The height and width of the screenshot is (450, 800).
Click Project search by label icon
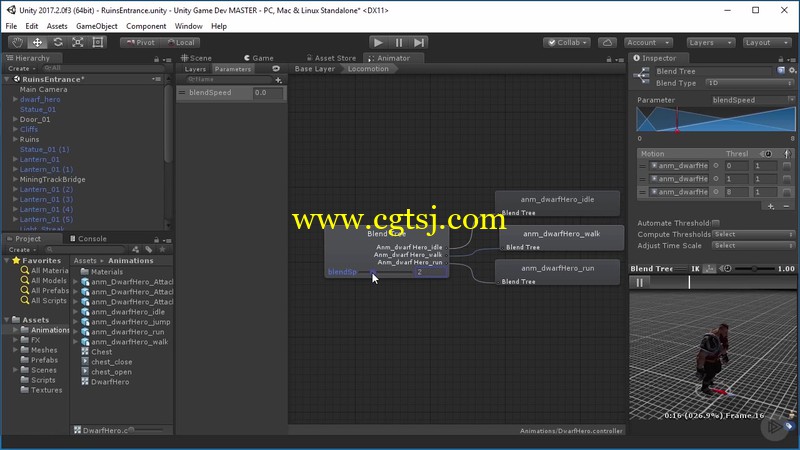[x=148, y=249]
